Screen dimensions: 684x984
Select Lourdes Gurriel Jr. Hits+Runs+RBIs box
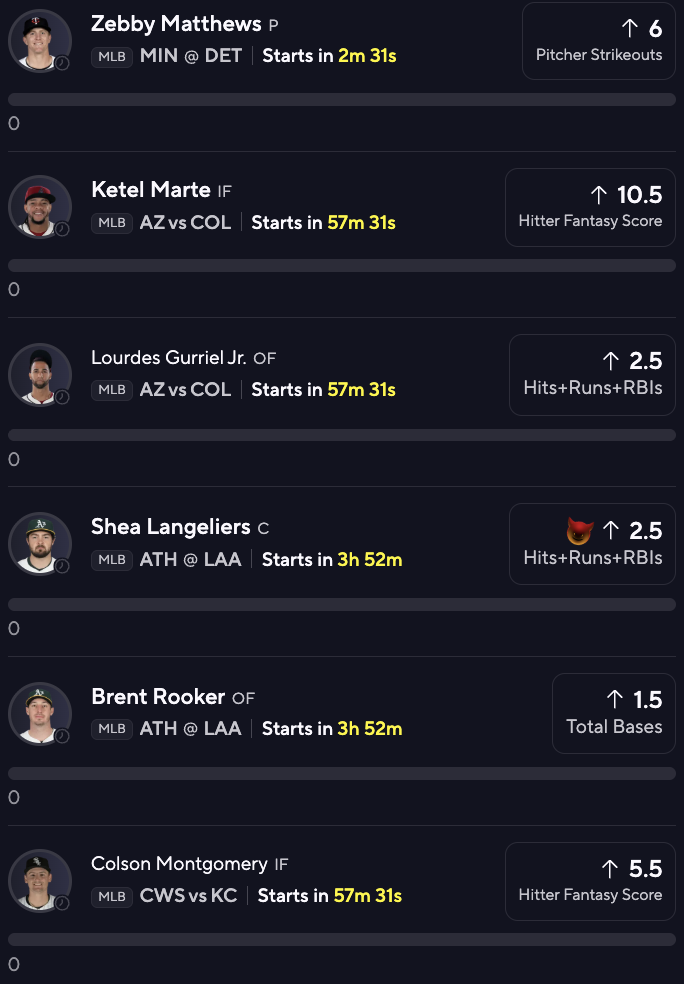tap(592, 375)
